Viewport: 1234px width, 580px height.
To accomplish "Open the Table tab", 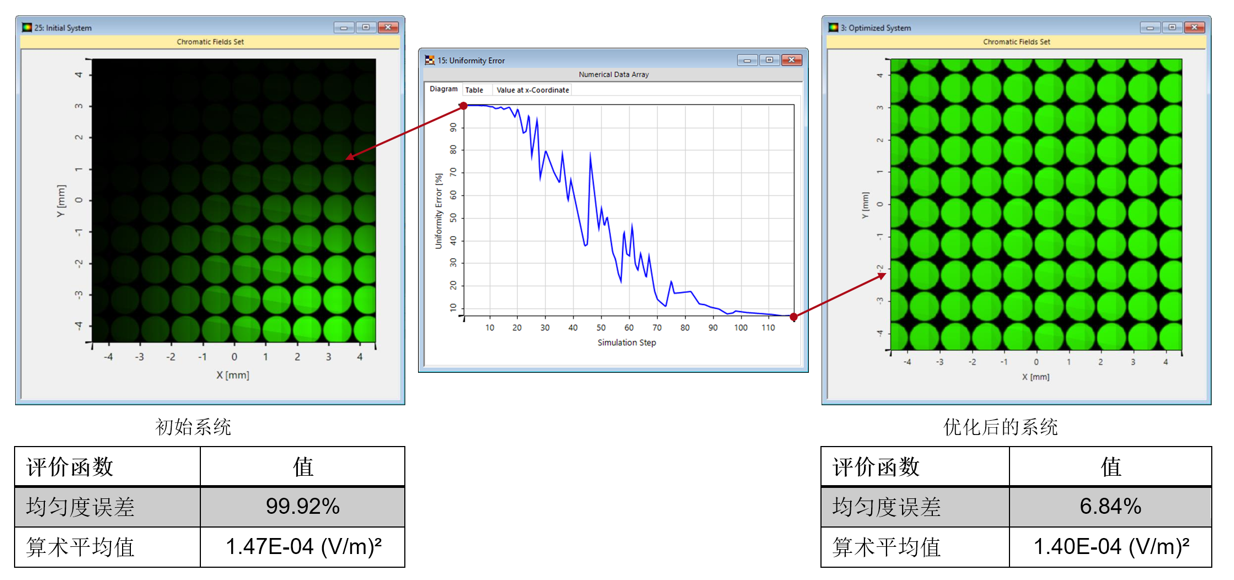I will [474, 90].
